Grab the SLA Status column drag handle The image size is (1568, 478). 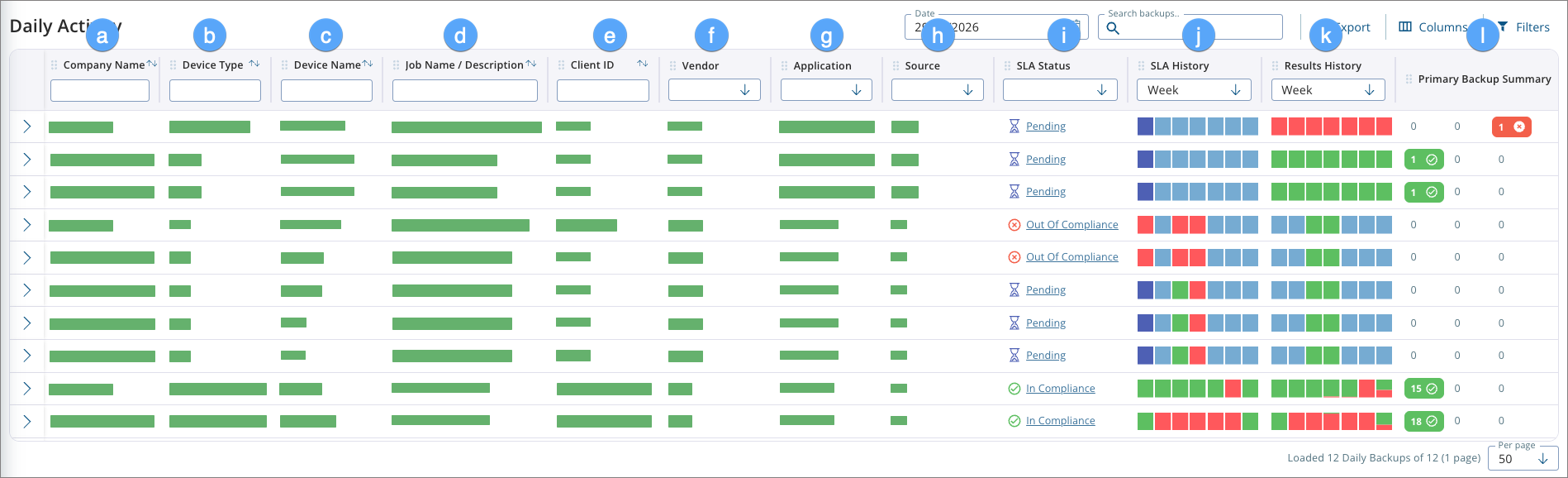1007,66
